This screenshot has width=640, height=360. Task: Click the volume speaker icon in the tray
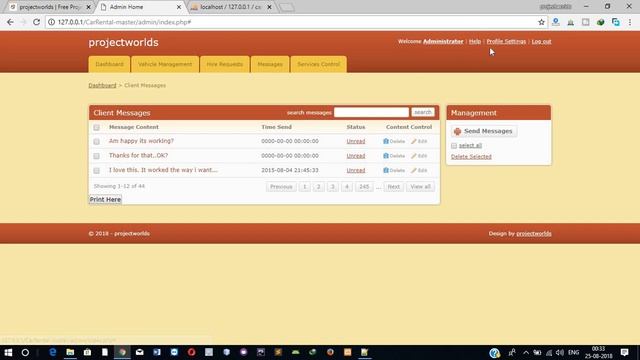point(560,352)
